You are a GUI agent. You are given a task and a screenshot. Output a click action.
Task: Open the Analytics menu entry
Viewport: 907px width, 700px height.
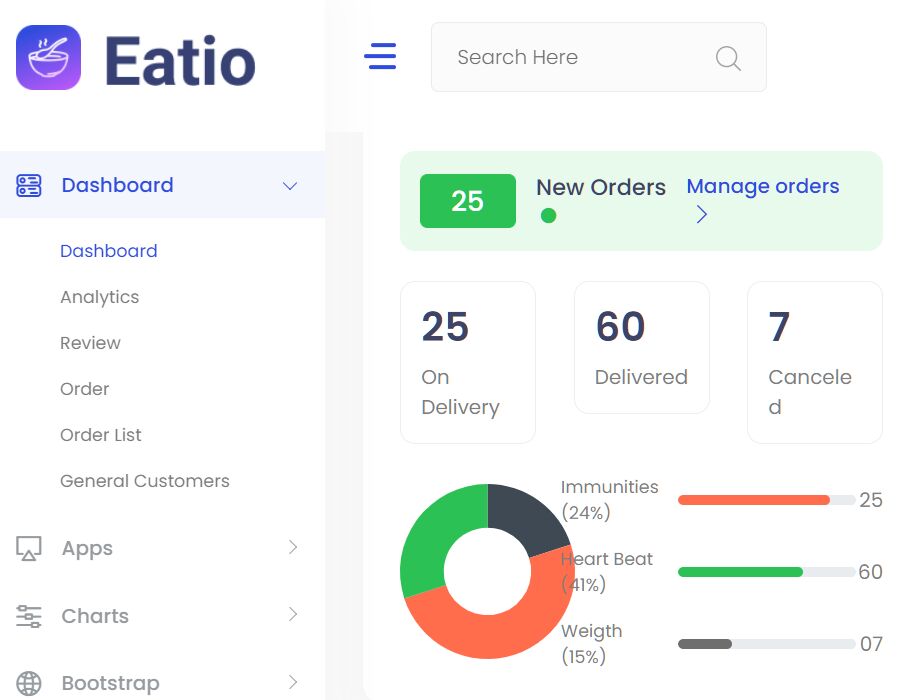pyautogui.click(x=99, y=297)
